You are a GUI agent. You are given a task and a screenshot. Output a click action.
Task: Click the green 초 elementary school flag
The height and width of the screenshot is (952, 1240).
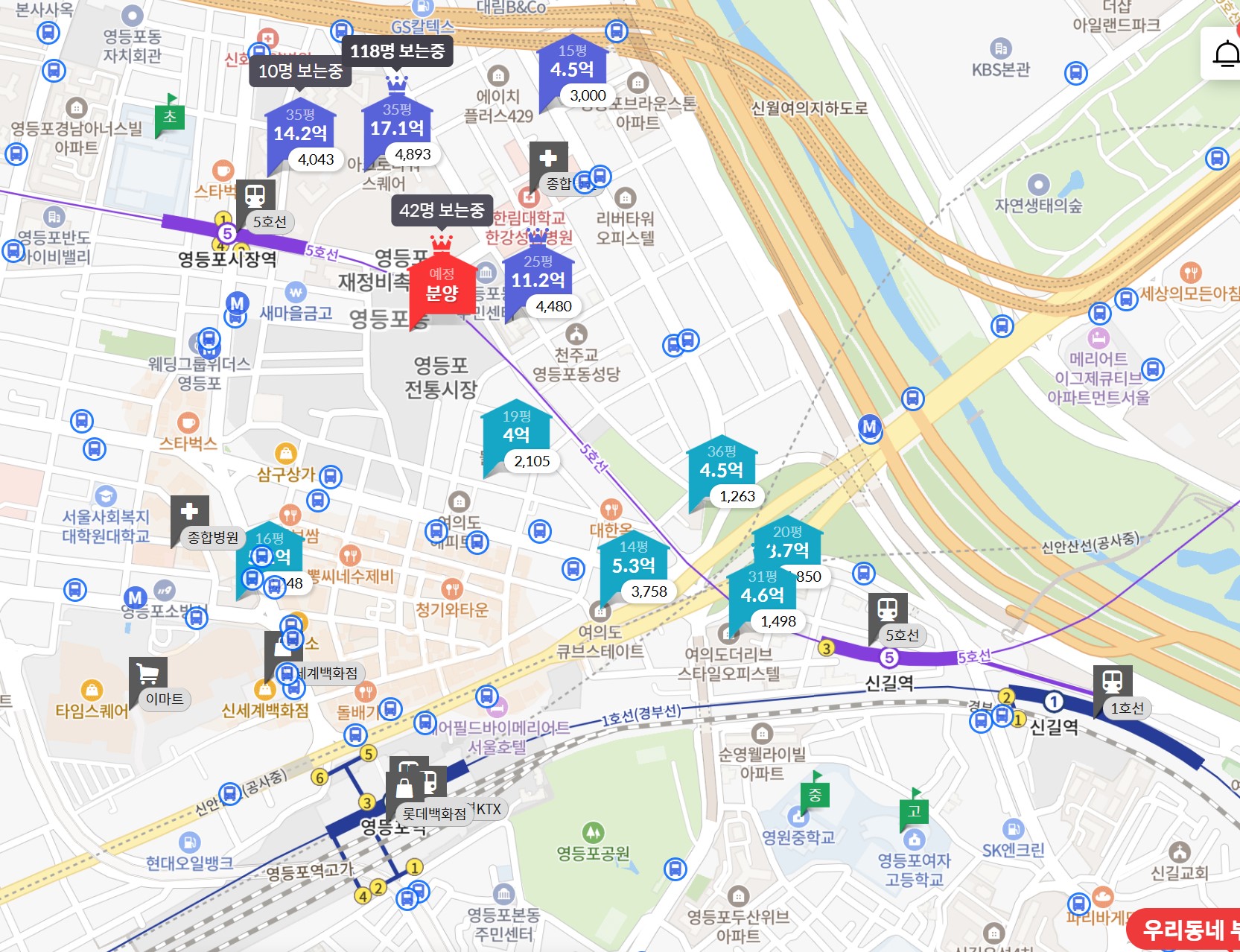170,115
